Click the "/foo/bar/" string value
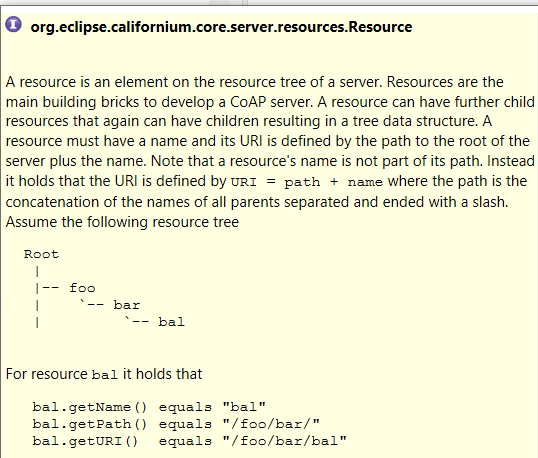Image resolution: width=538 pixels, height=458 pixels. pyautogui.click(x=271, y=424)
